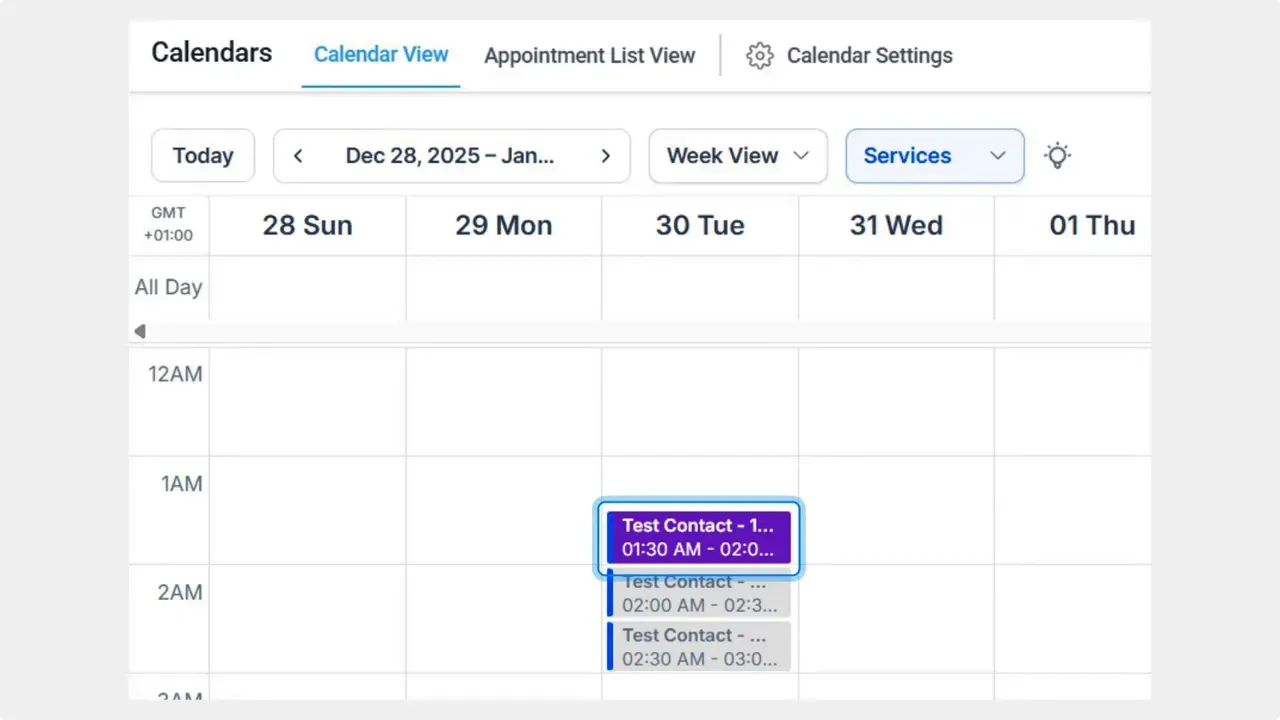1280x720 pixels.
Task: Select the Calendar View tab
Action: [381, 54]
